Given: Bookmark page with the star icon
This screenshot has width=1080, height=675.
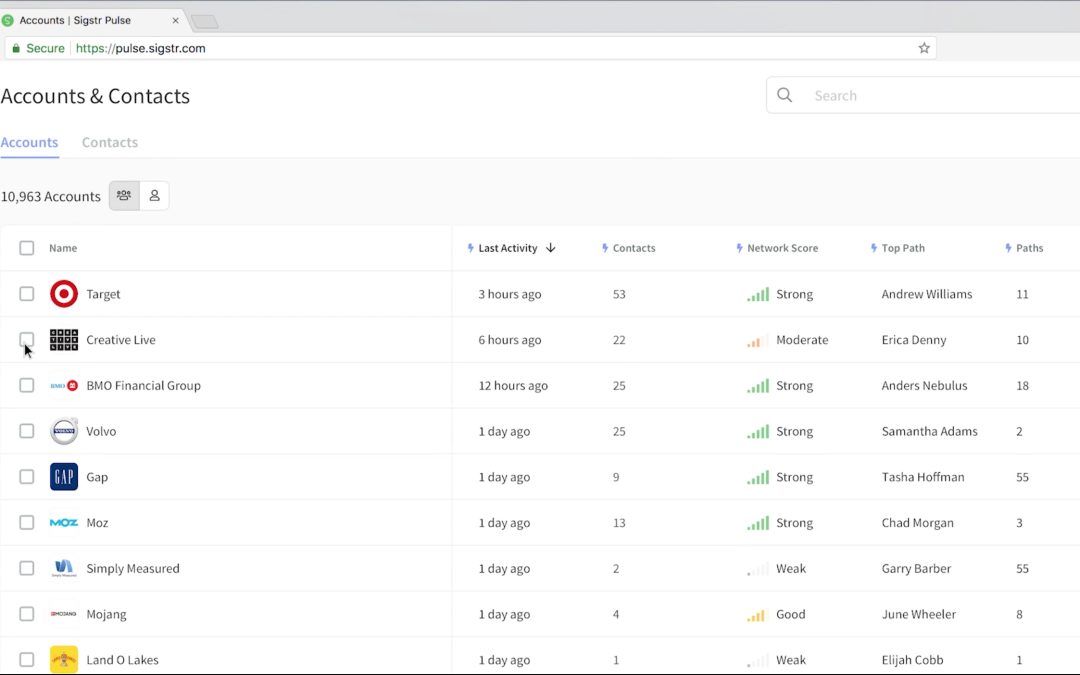Looking at the screenshot, I should pos(924,48).
